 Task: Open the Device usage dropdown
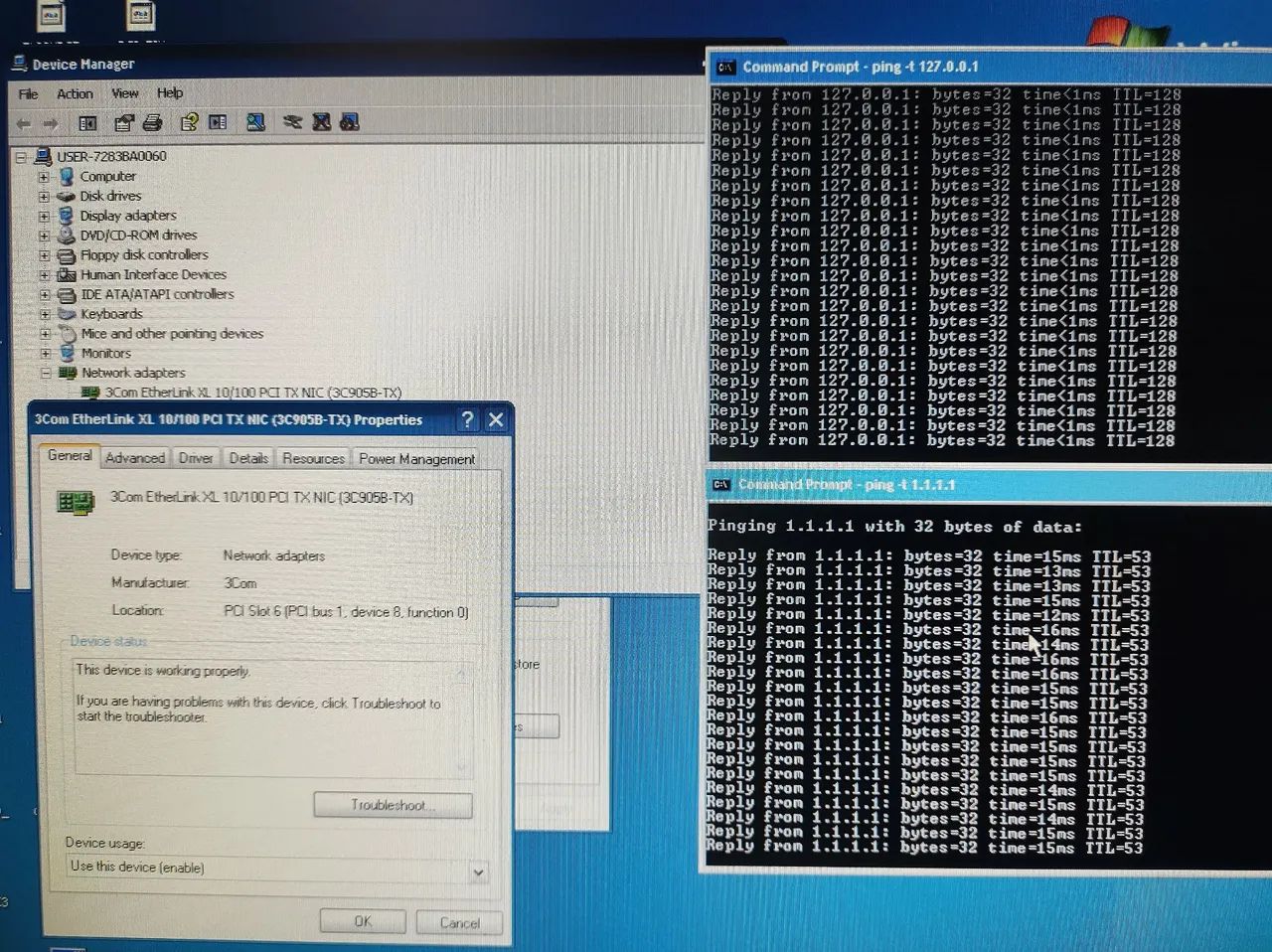478,873
